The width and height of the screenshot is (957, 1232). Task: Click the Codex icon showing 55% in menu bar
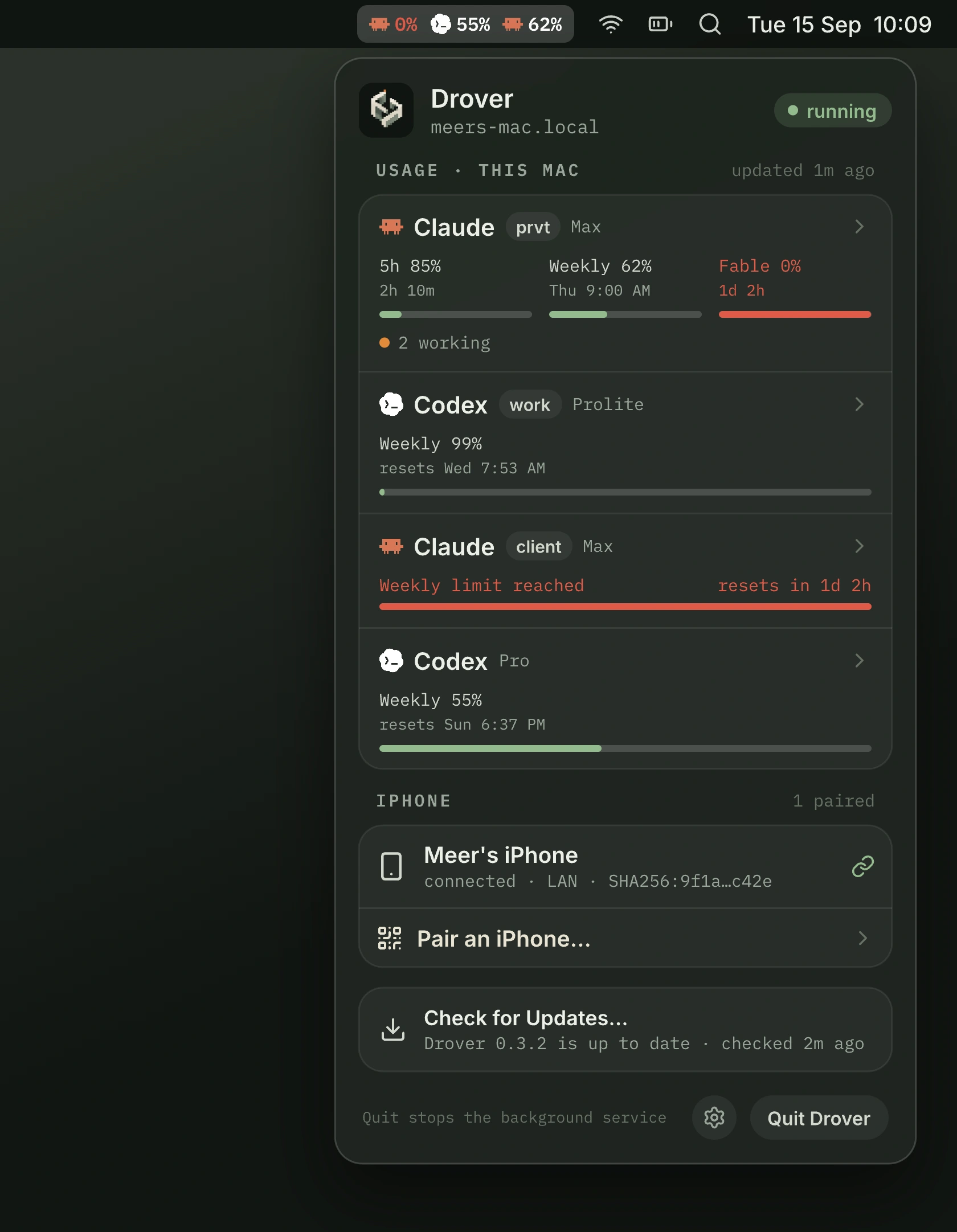point(440,24)
